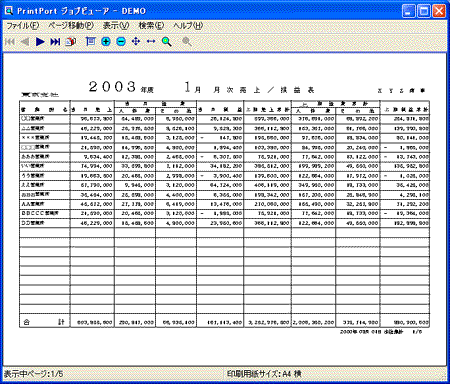The height and width of the screenshot is (384, 450).
Task: Open the ページ移動(P) menu
Action: tap(71, 26)
